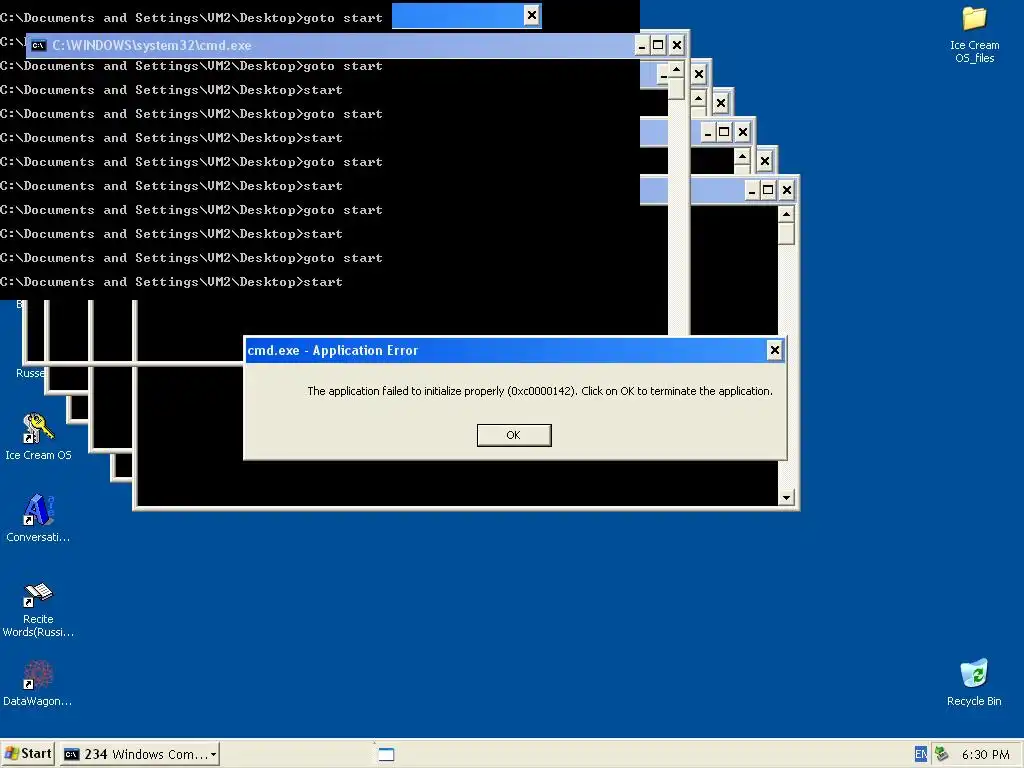Maximize the rearmost cmd window

point(769,190)
